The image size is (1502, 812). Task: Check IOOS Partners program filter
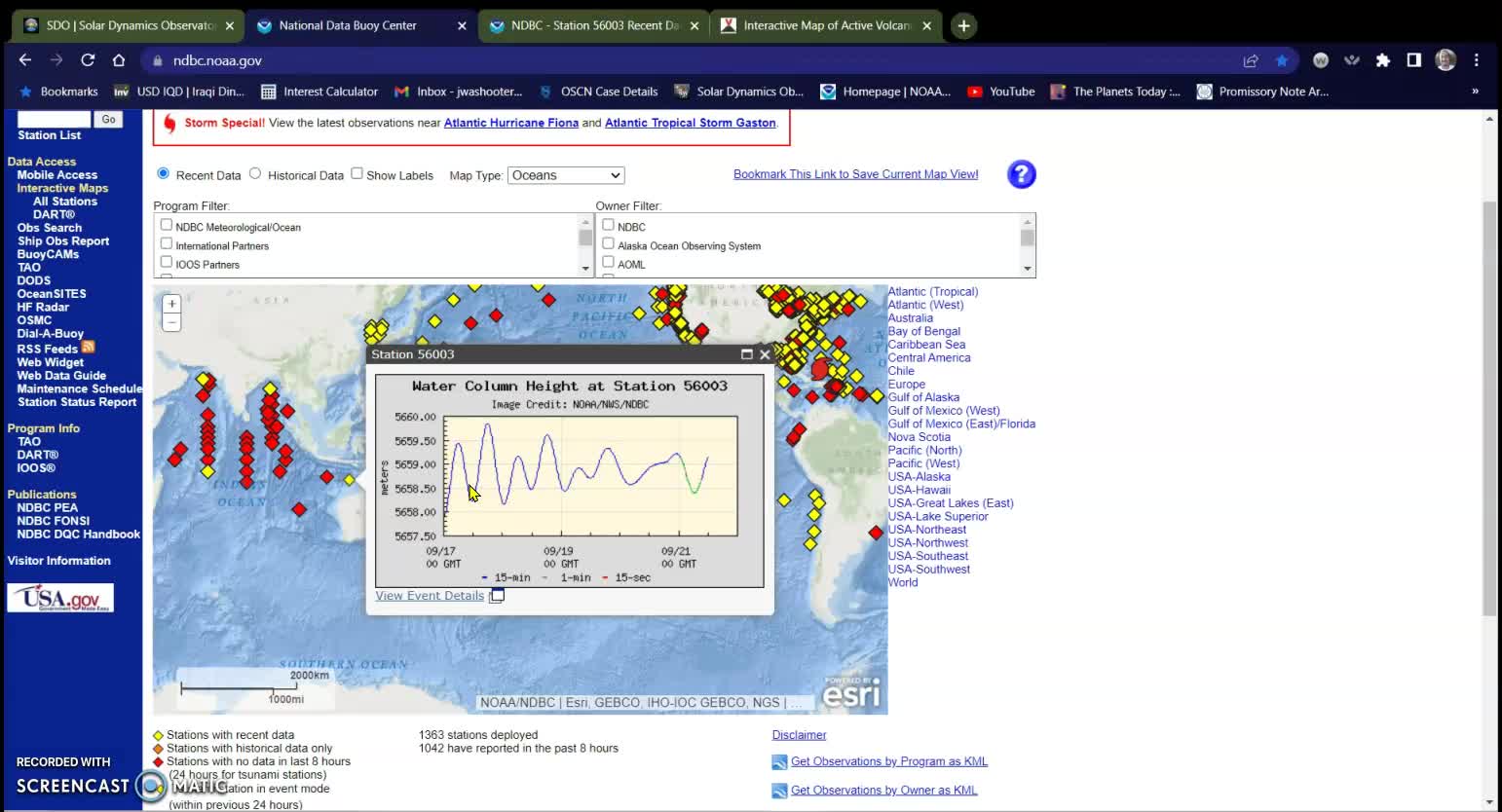166,262
